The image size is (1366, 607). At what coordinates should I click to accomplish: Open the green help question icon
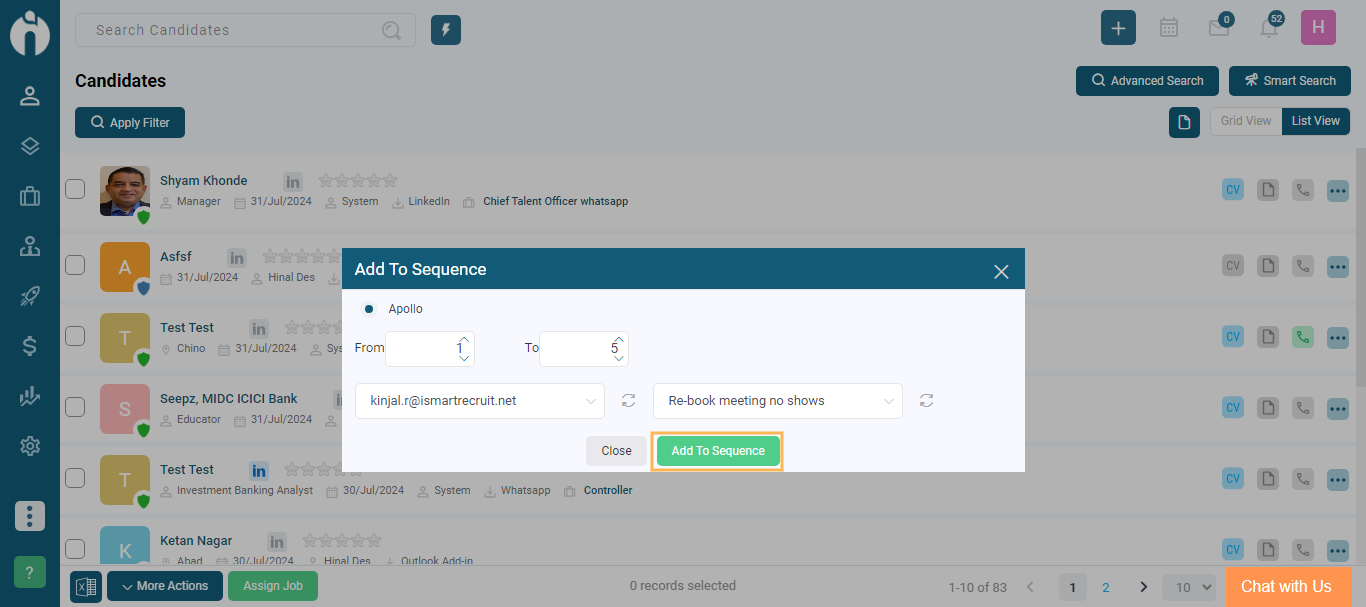(30, 572)
